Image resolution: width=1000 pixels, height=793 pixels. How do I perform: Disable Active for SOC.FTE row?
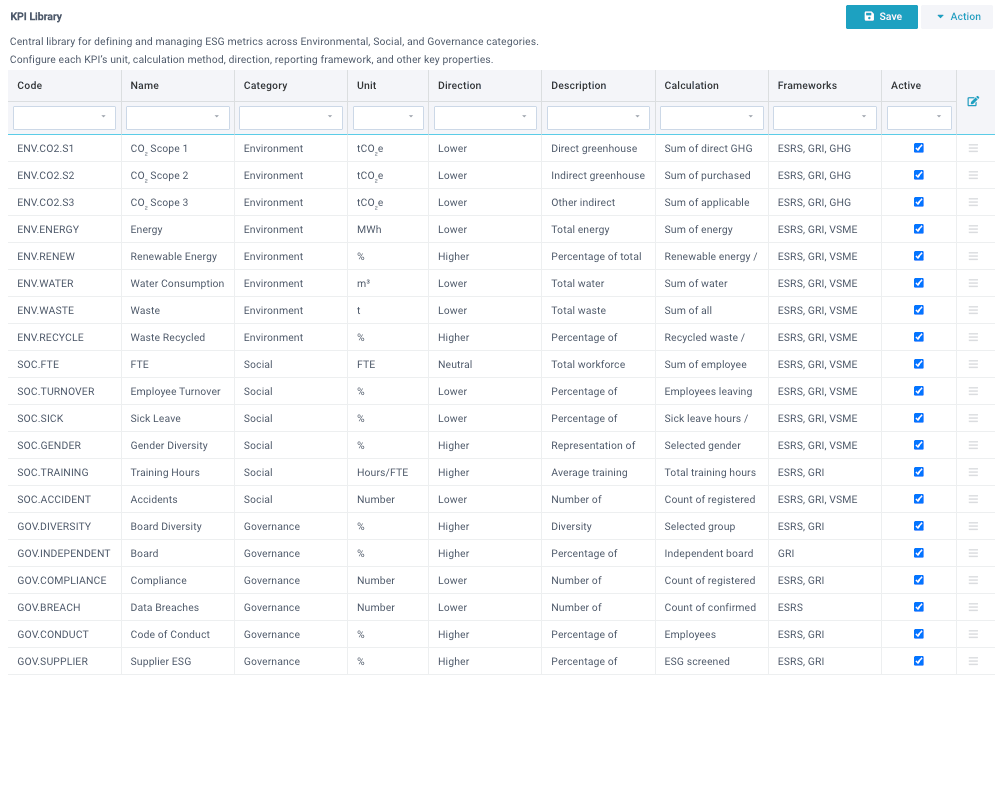pos(918,364)
